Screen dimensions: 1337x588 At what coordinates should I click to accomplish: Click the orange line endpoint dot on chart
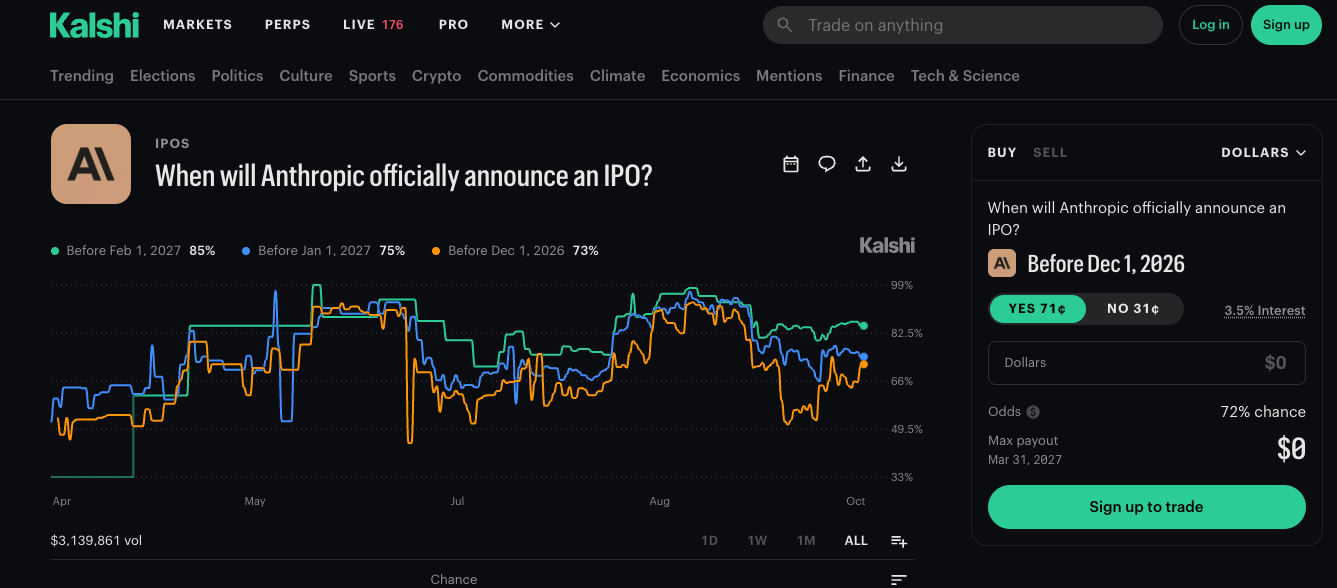pos(864,365)
